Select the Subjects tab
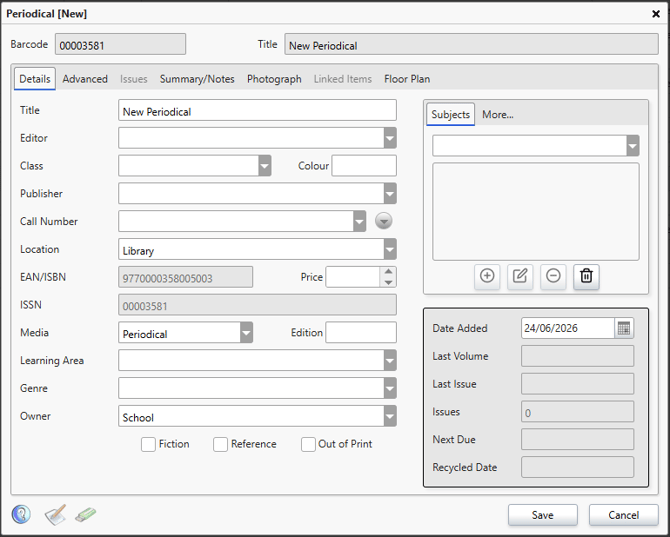This screenshot has width=670, height=537. (450, 114)
